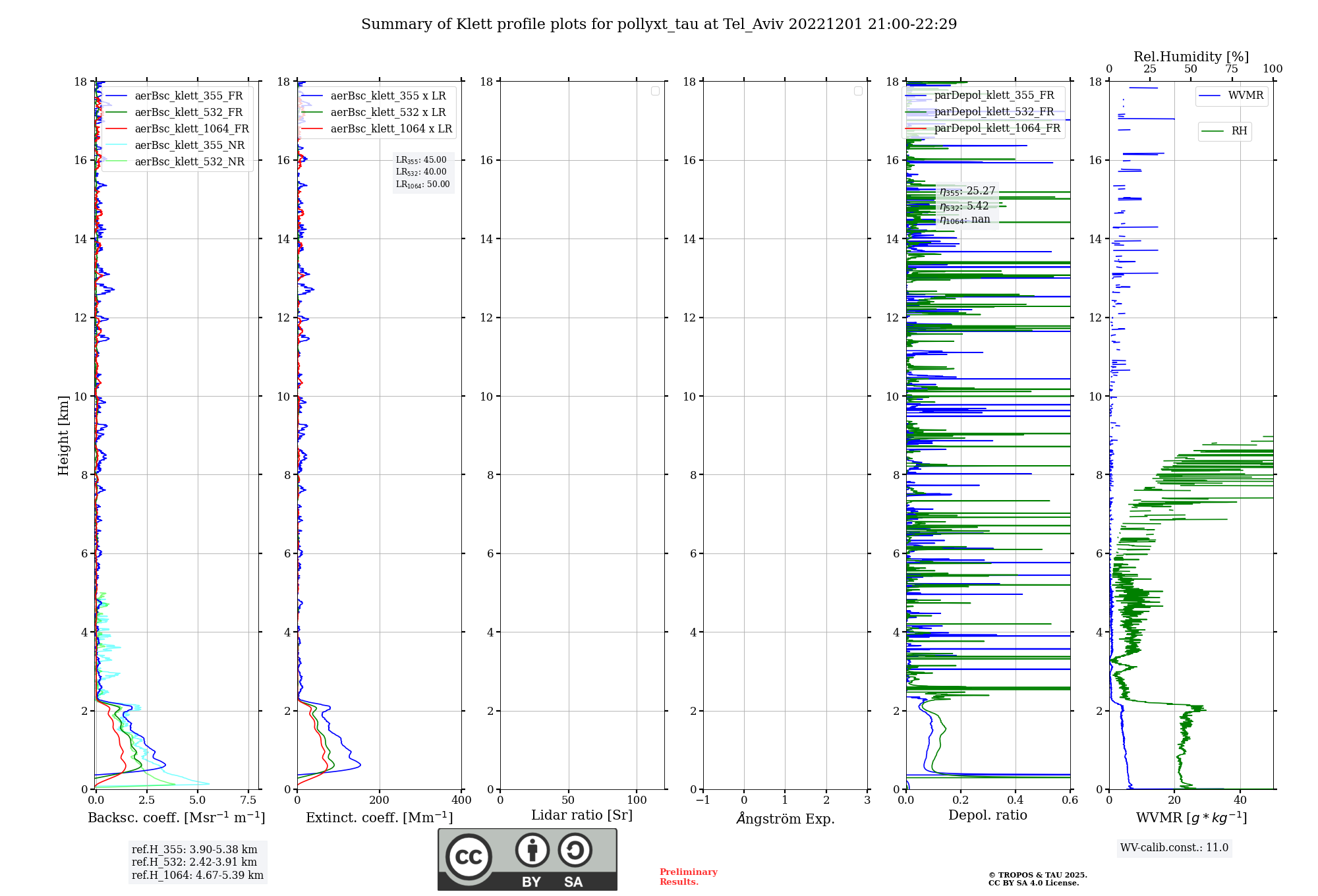Click the η1064: nan value
1318x896 pixels.
(x=965, y=220)
